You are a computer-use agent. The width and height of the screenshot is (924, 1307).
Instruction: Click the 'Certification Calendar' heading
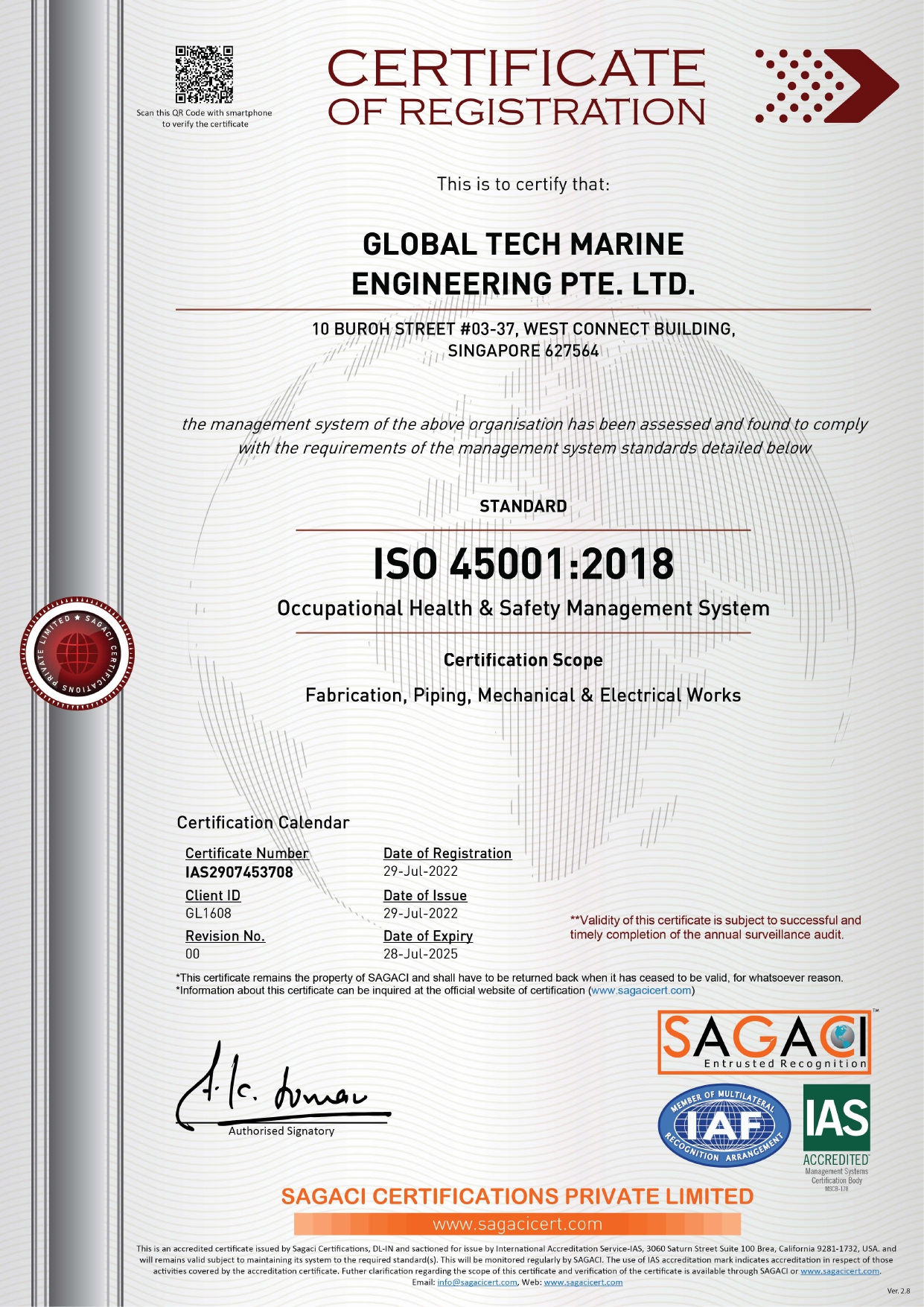263,823
